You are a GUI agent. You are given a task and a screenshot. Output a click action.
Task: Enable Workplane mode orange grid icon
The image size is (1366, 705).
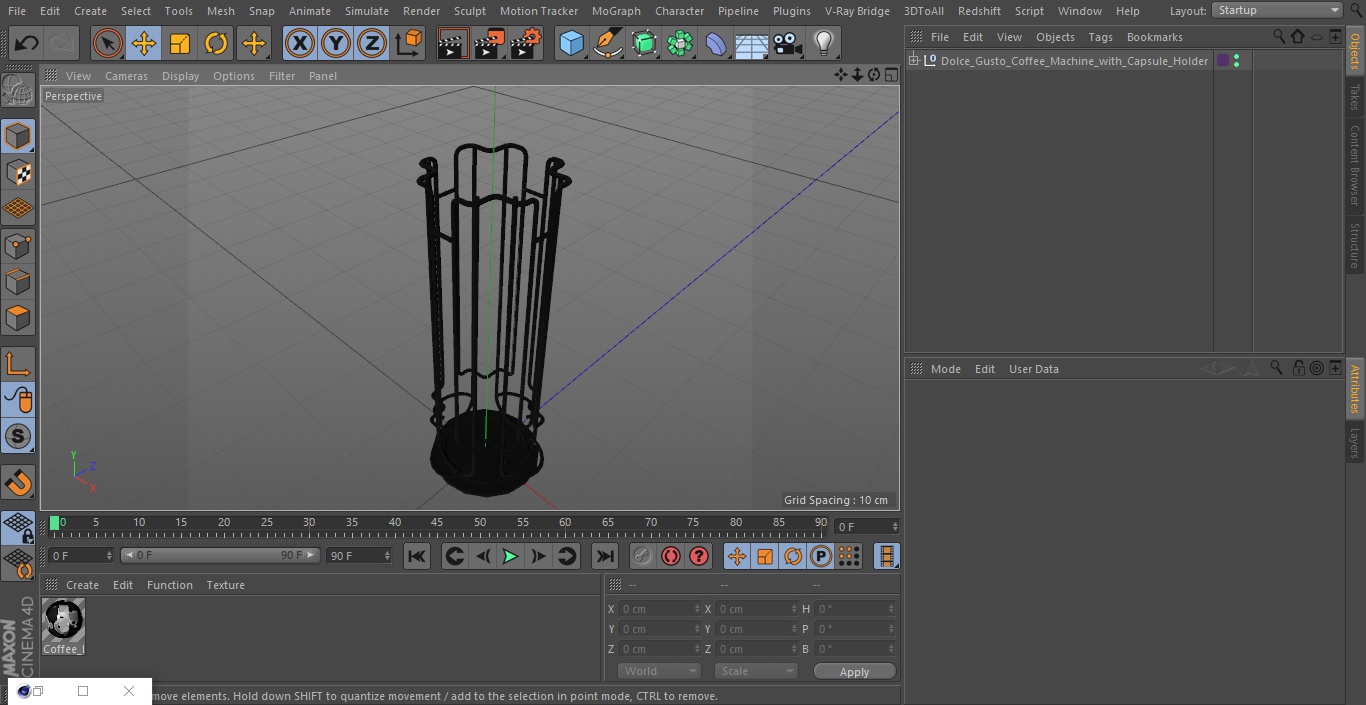(x=18, y=208)
